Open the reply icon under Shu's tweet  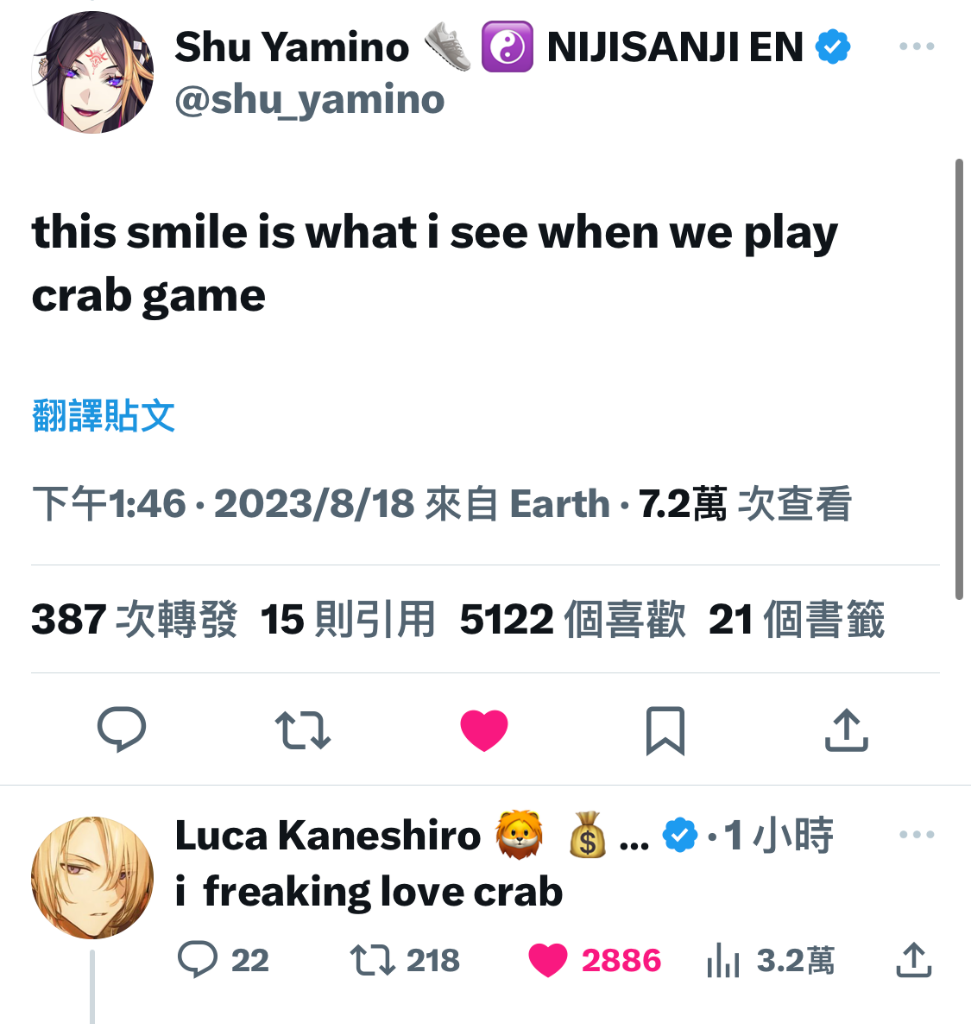point(121,729)
